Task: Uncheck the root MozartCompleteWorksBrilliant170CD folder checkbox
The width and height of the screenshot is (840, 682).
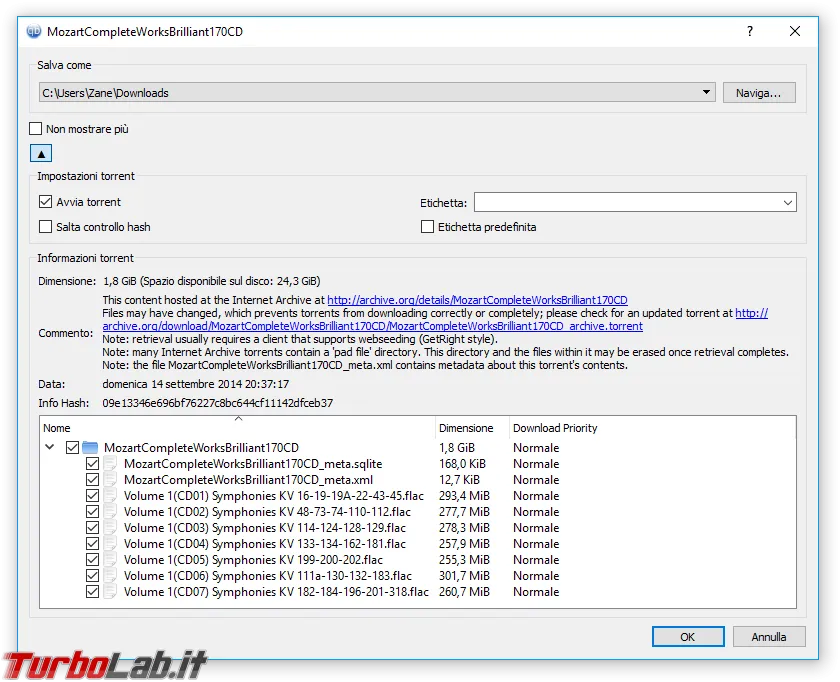Action: [72, 447]
